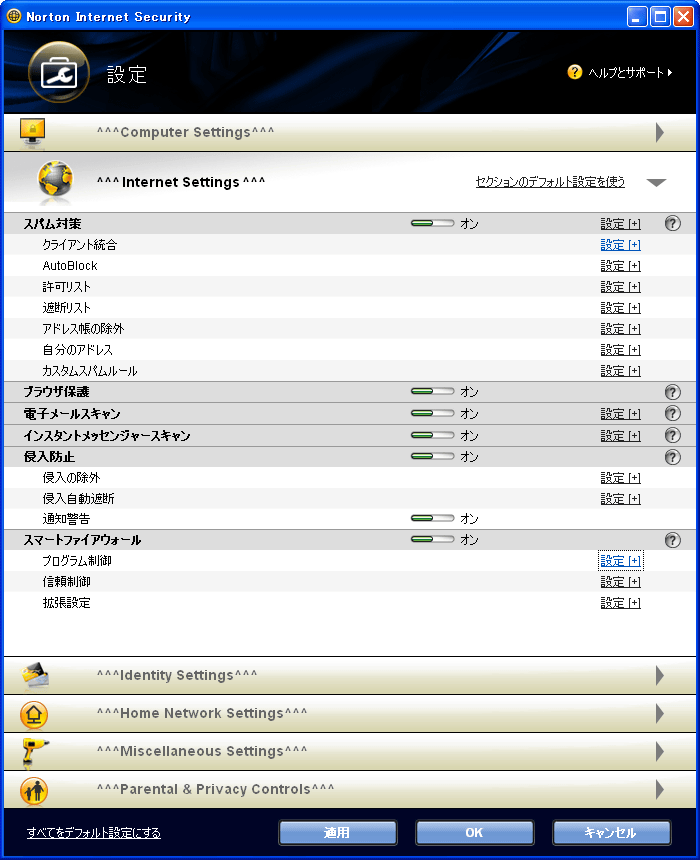Expand Parental & Privacy Controls arrow
Image resolution: width=700 pixels, height=860 pixels.
point(660,789)
